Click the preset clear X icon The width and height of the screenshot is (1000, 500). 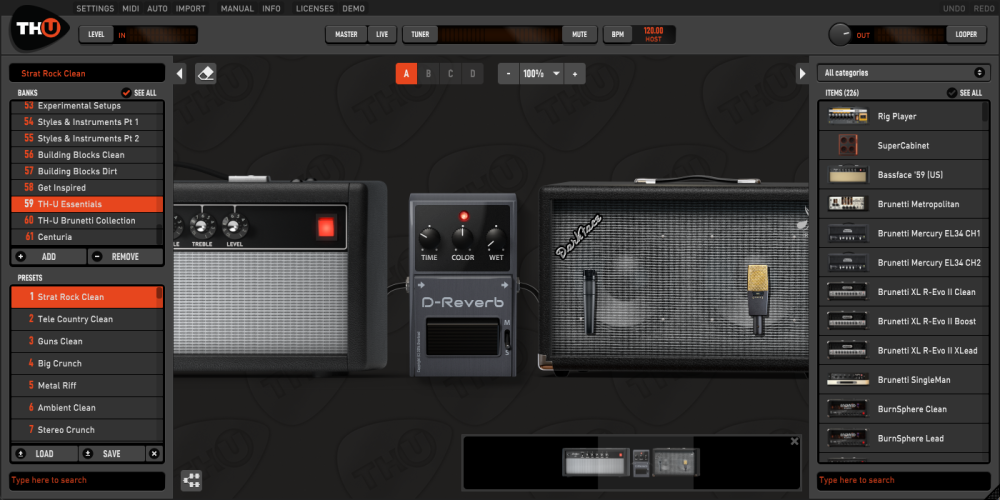pos(154,454)
